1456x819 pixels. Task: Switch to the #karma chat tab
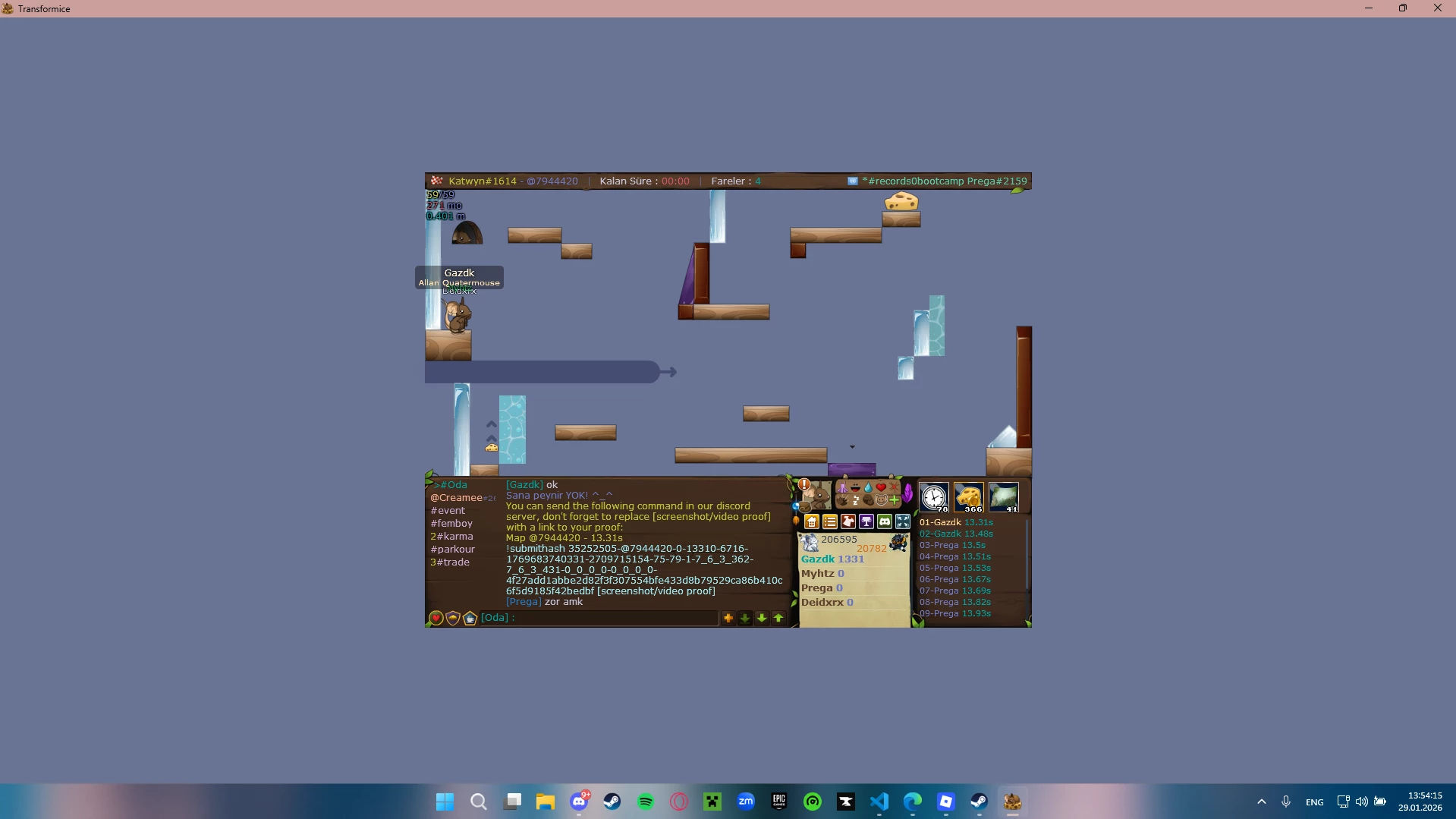(451, 536)
